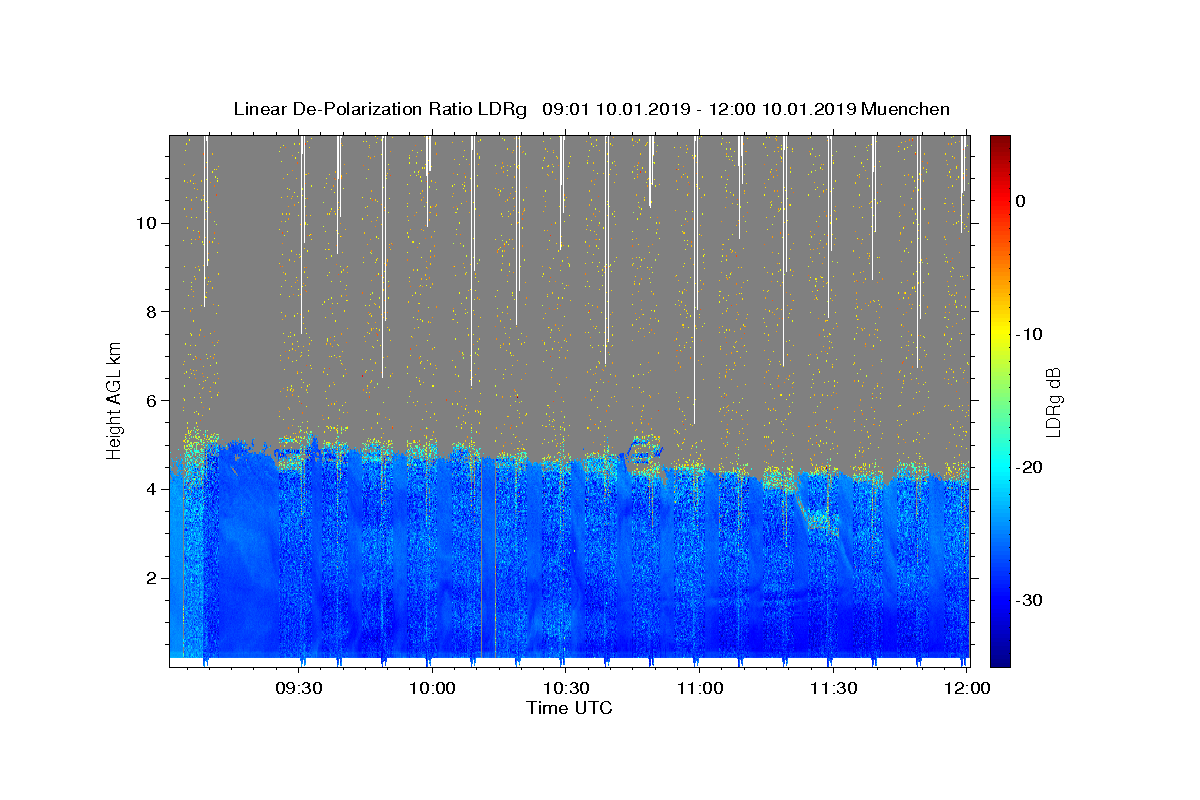
Task: Click the colorbar value '-20'
Action: tap(1030, 467)
